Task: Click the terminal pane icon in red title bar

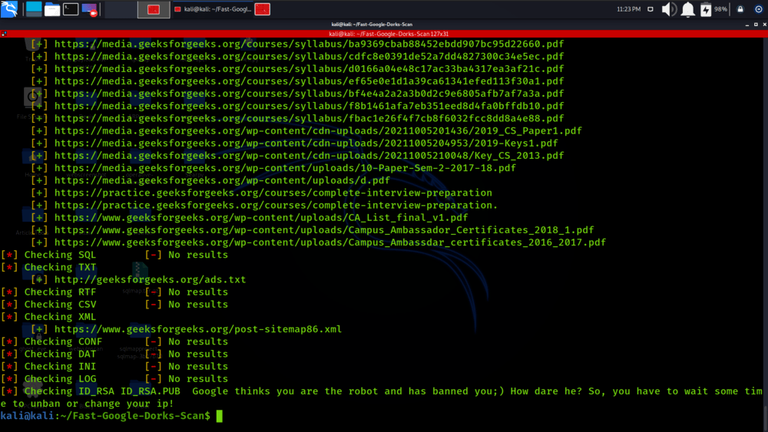Action: [x=4, y=34]
